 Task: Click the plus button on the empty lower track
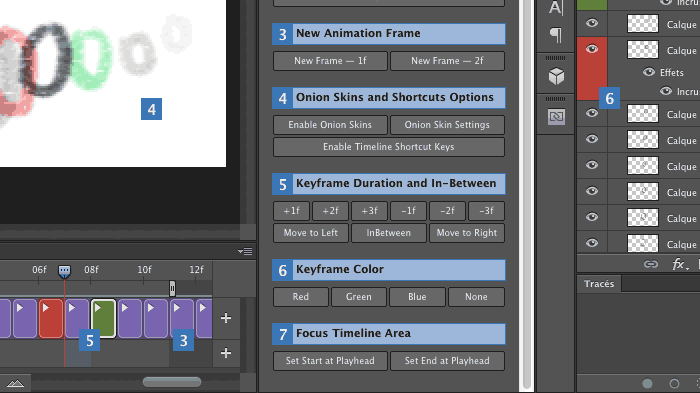click(226, 353)
